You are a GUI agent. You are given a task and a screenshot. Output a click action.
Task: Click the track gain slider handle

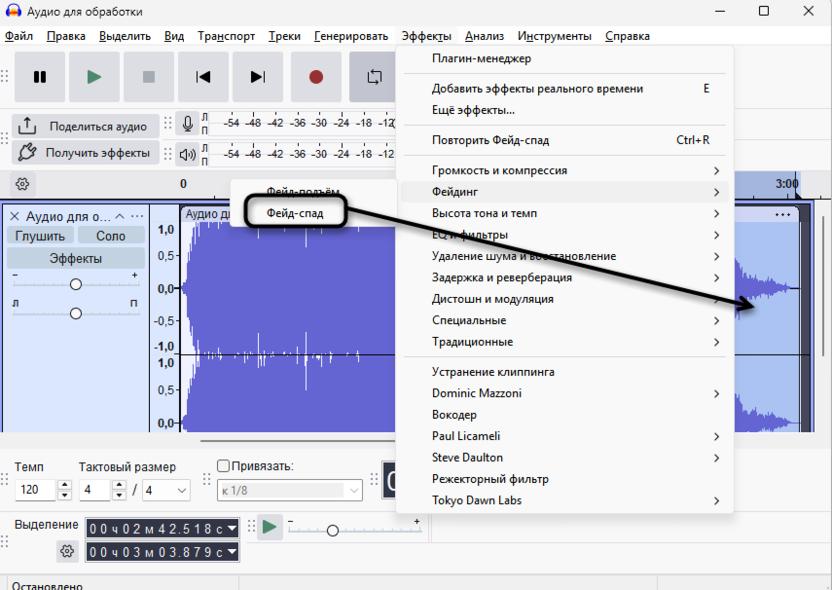[76, 284]
